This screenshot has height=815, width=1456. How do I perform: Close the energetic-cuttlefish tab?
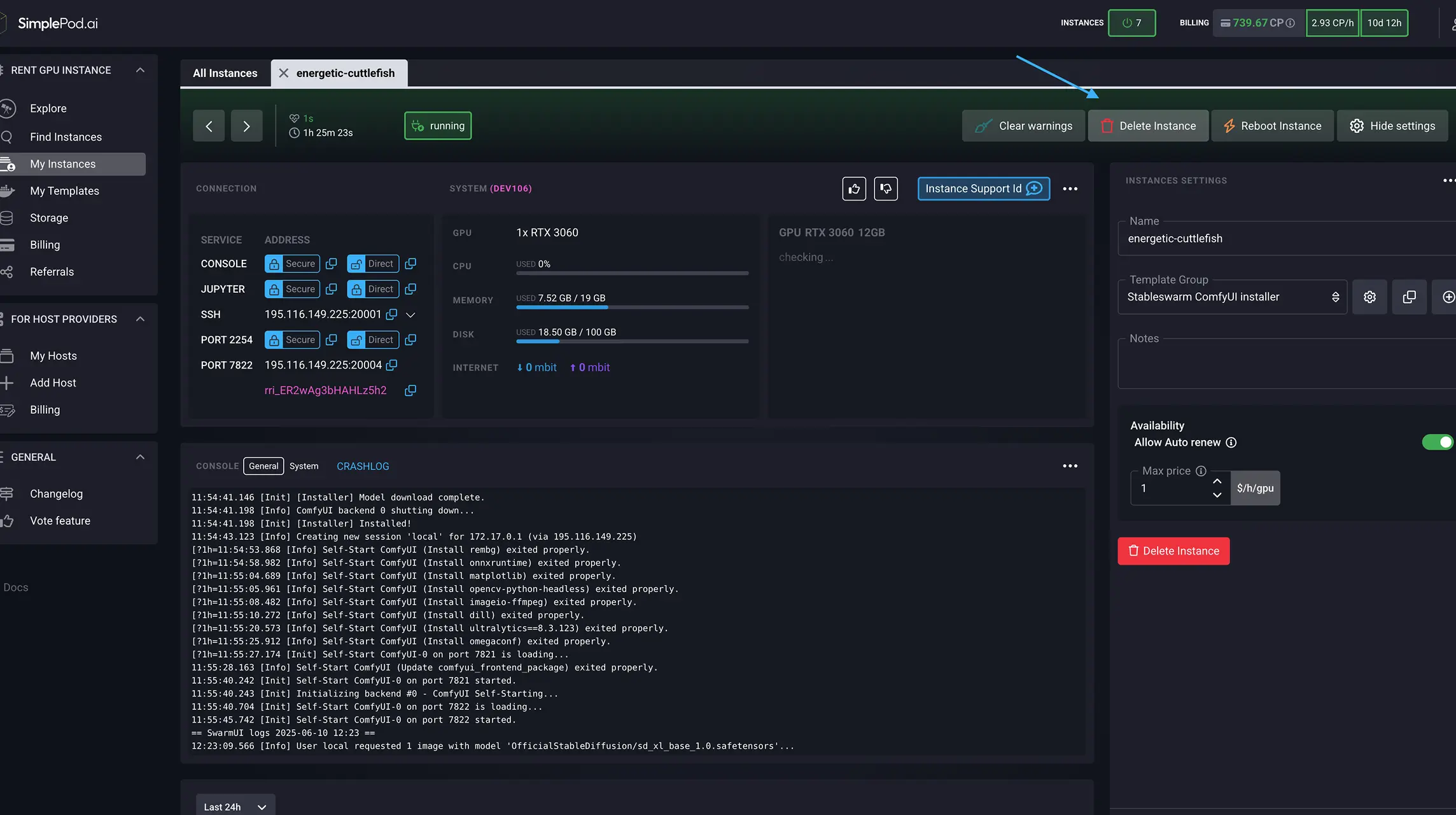pos(284,73)
